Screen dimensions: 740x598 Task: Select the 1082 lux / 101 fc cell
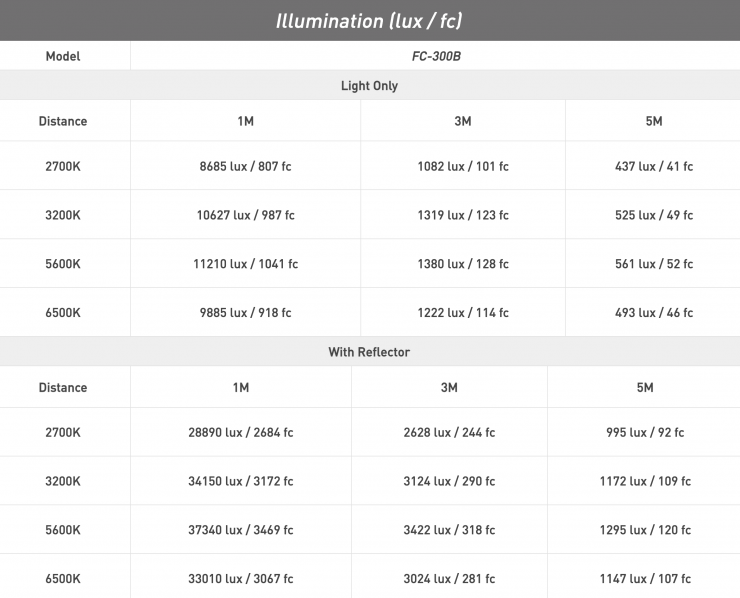click(x=463, y=166)
